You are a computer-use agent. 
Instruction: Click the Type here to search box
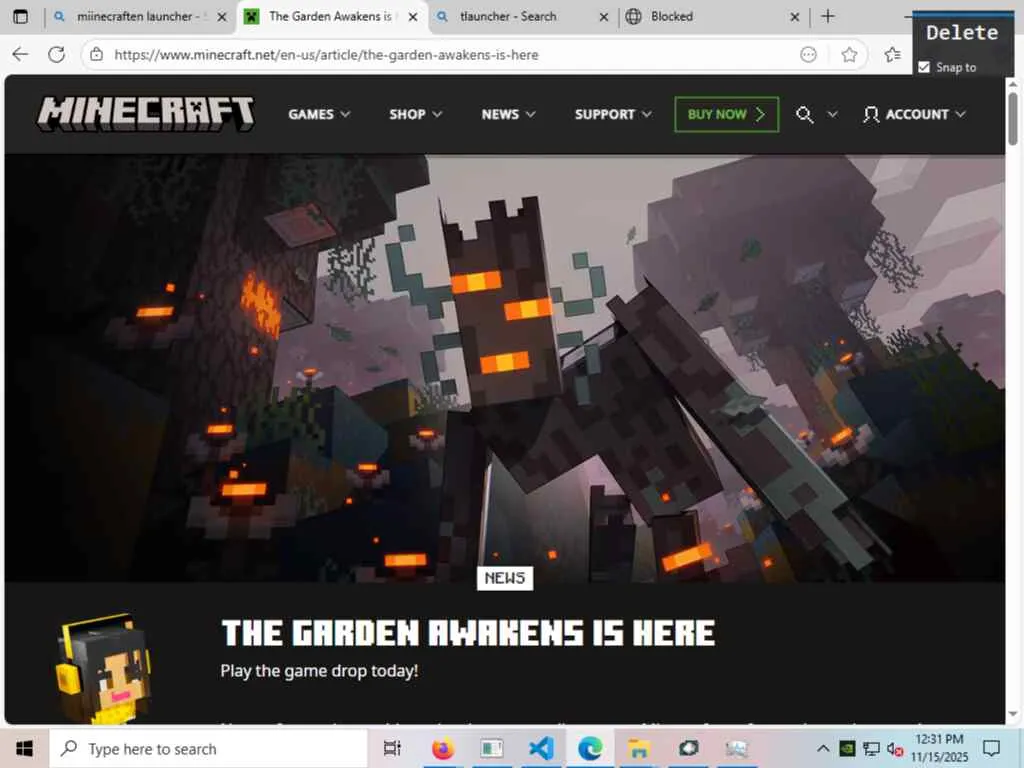208,748
